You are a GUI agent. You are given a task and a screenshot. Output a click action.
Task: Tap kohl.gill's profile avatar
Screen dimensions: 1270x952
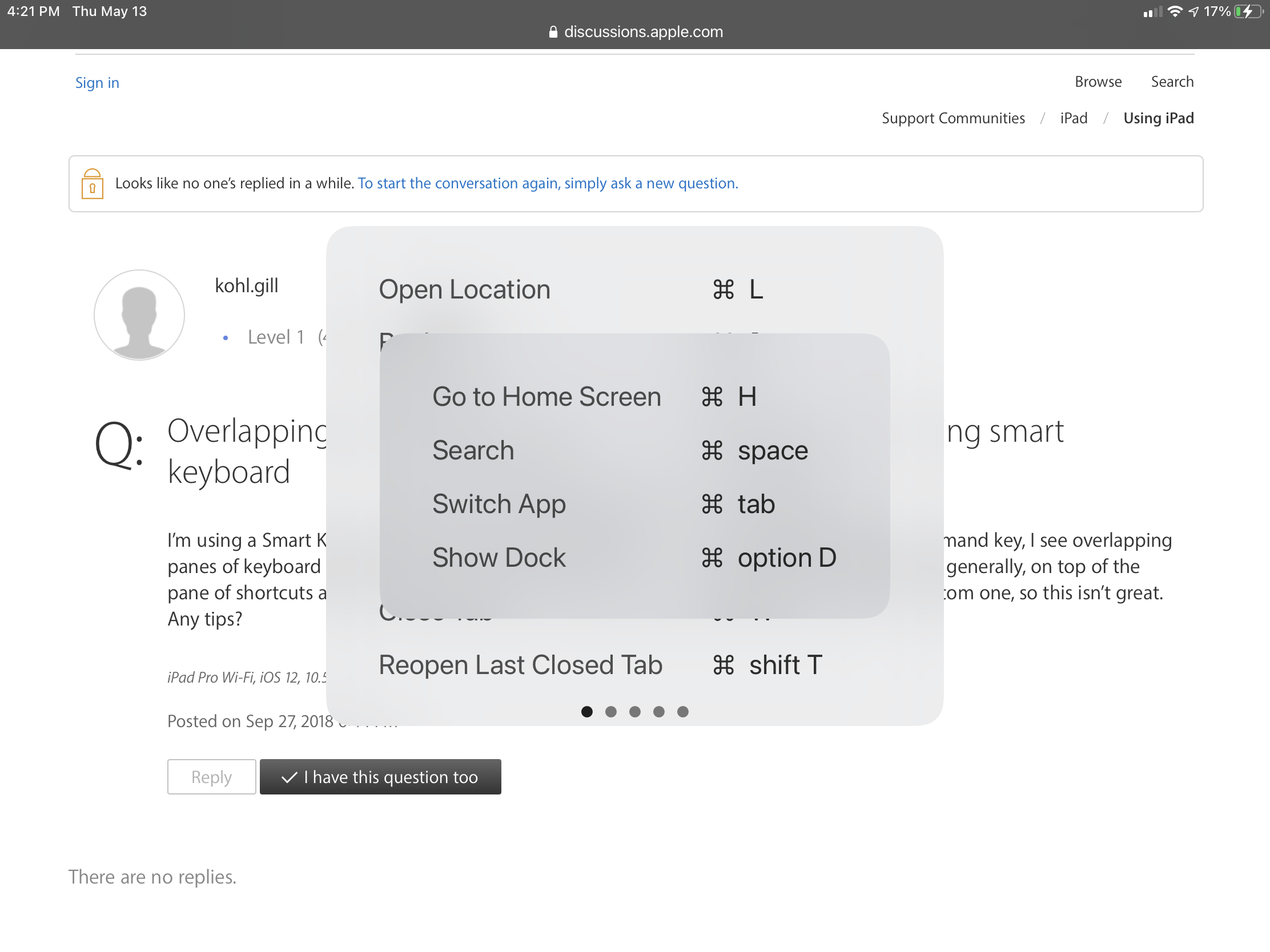[139, 314]
